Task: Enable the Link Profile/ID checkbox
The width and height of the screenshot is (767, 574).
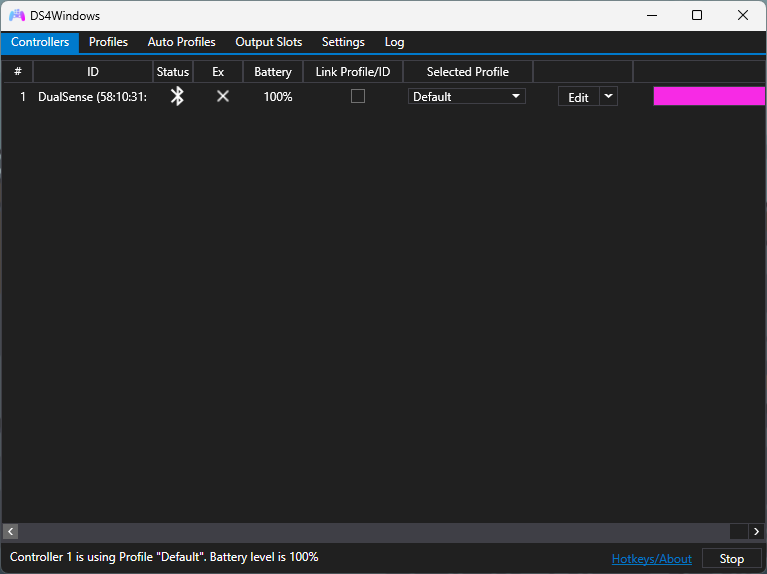Action: 358,96
